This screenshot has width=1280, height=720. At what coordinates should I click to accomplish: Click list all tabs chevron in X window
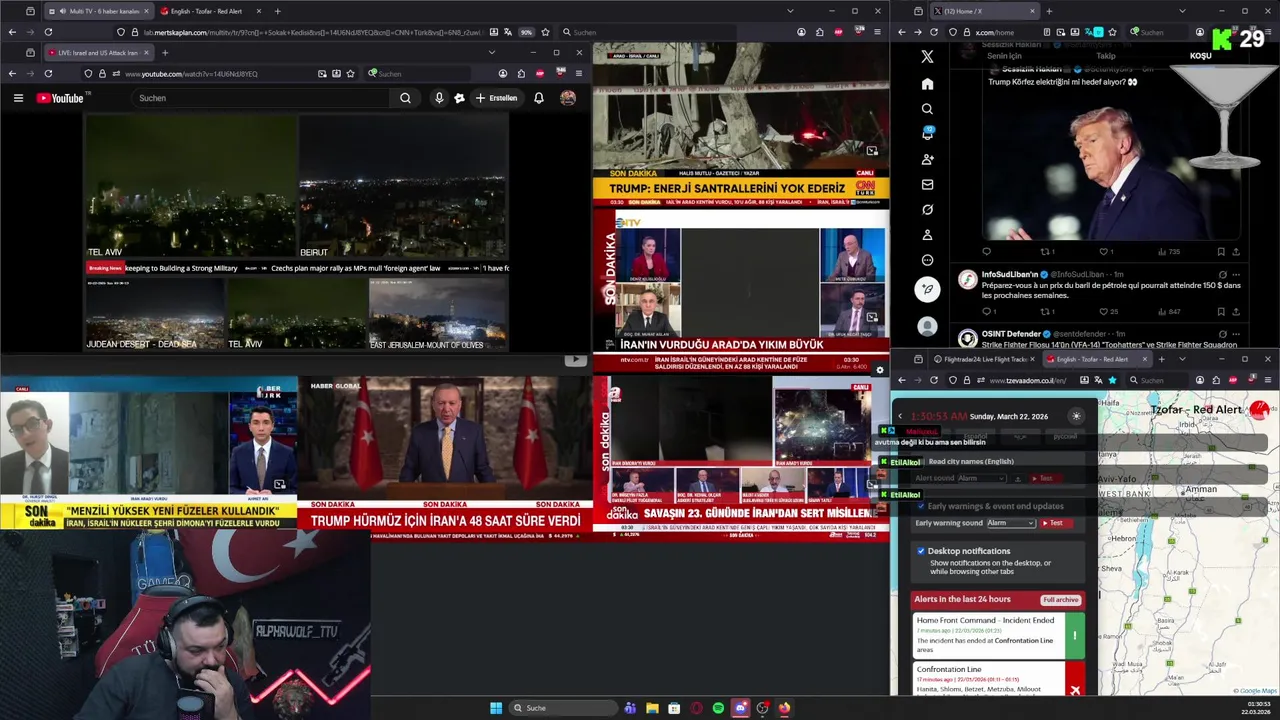tap(1182, 11)
